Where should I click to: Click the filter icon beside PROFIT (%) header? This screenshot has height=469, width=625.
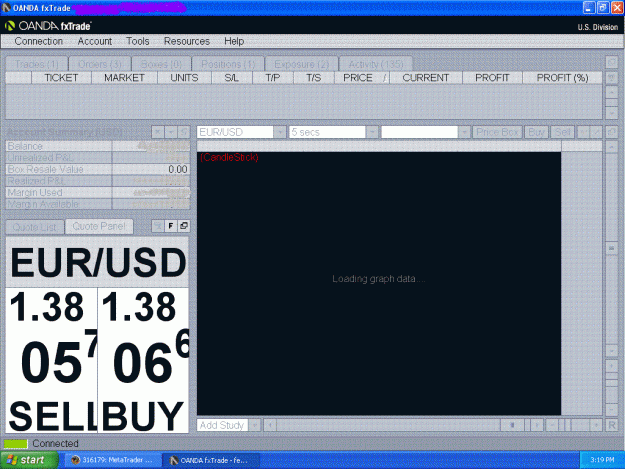coord(611,77)
